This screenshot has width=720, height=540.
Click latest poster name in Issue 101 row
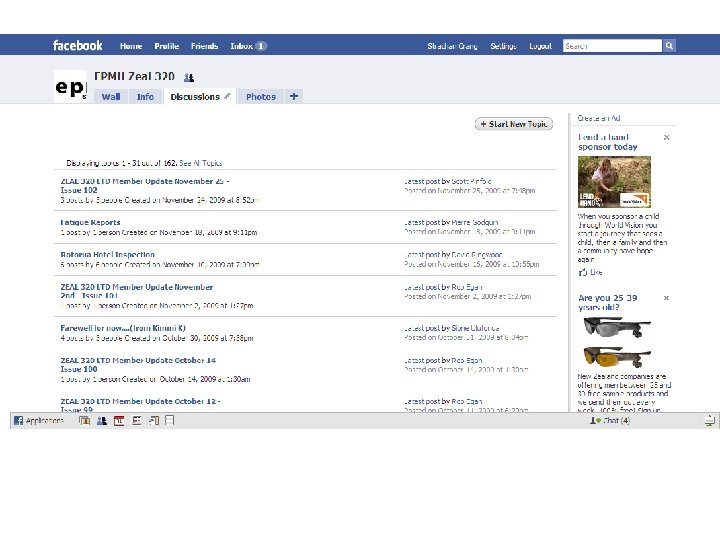click(467, 287)
